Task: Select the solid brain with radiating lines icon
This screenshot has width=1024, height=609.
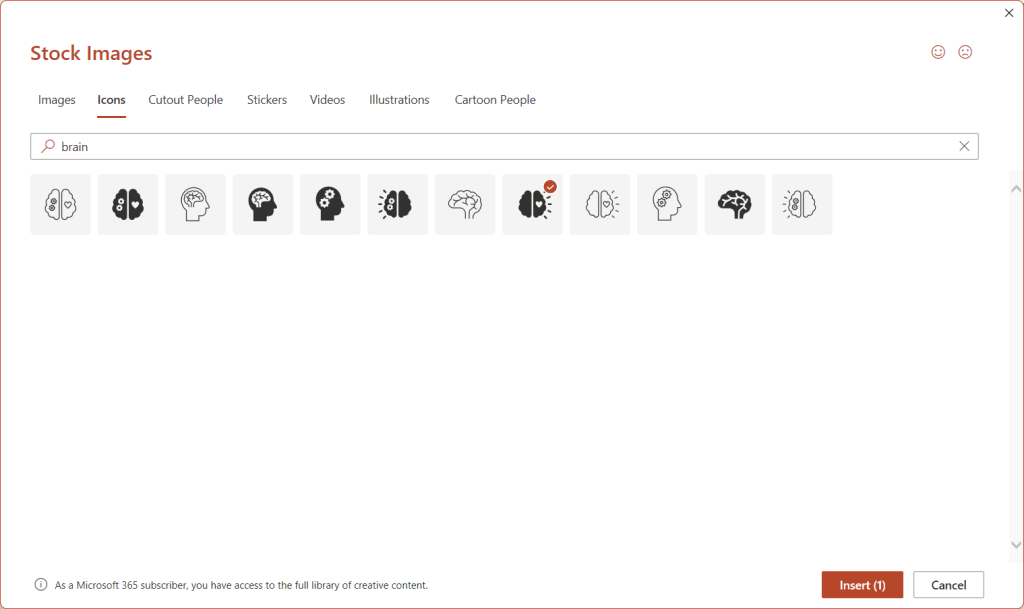Action: [397, 204]
